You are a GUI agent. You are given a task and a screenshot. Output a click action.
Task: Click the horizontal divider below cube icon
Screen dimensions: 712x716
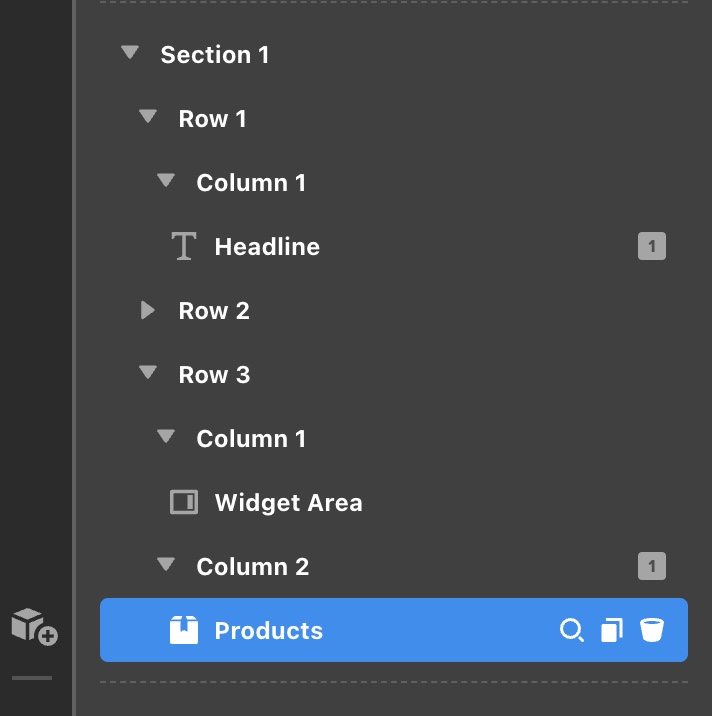pyautogui.click(x=32, y=677)
